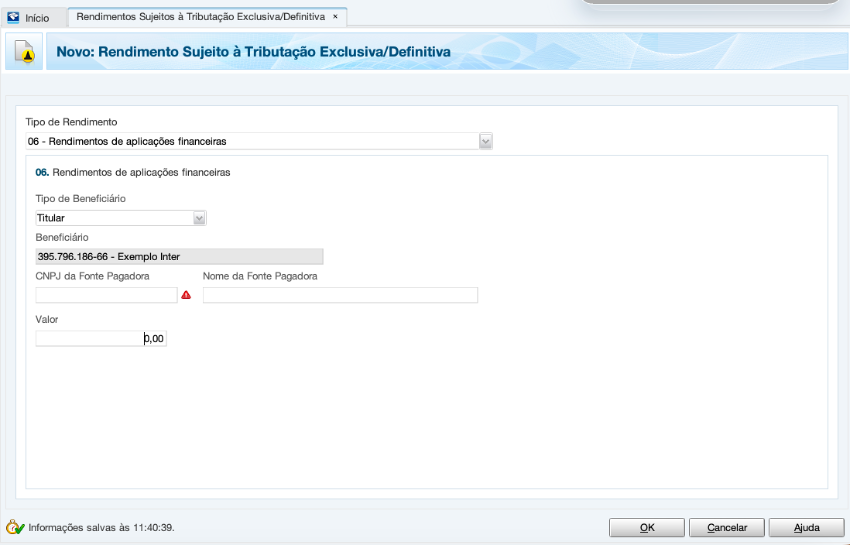Image resolution: width=850 pixels, height=546 pixels.
Task: Click the 'Informações salvas às 11:40:39.' status text
Action: [101, 528]
